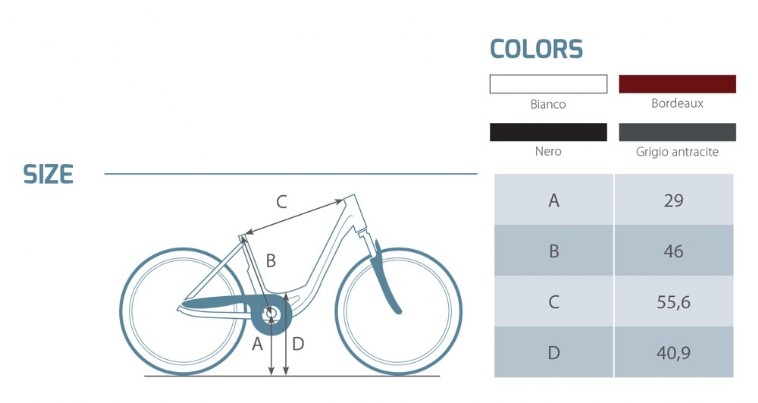Select the B row label cell
758x403 pixels.
click(x=553, y=251)
